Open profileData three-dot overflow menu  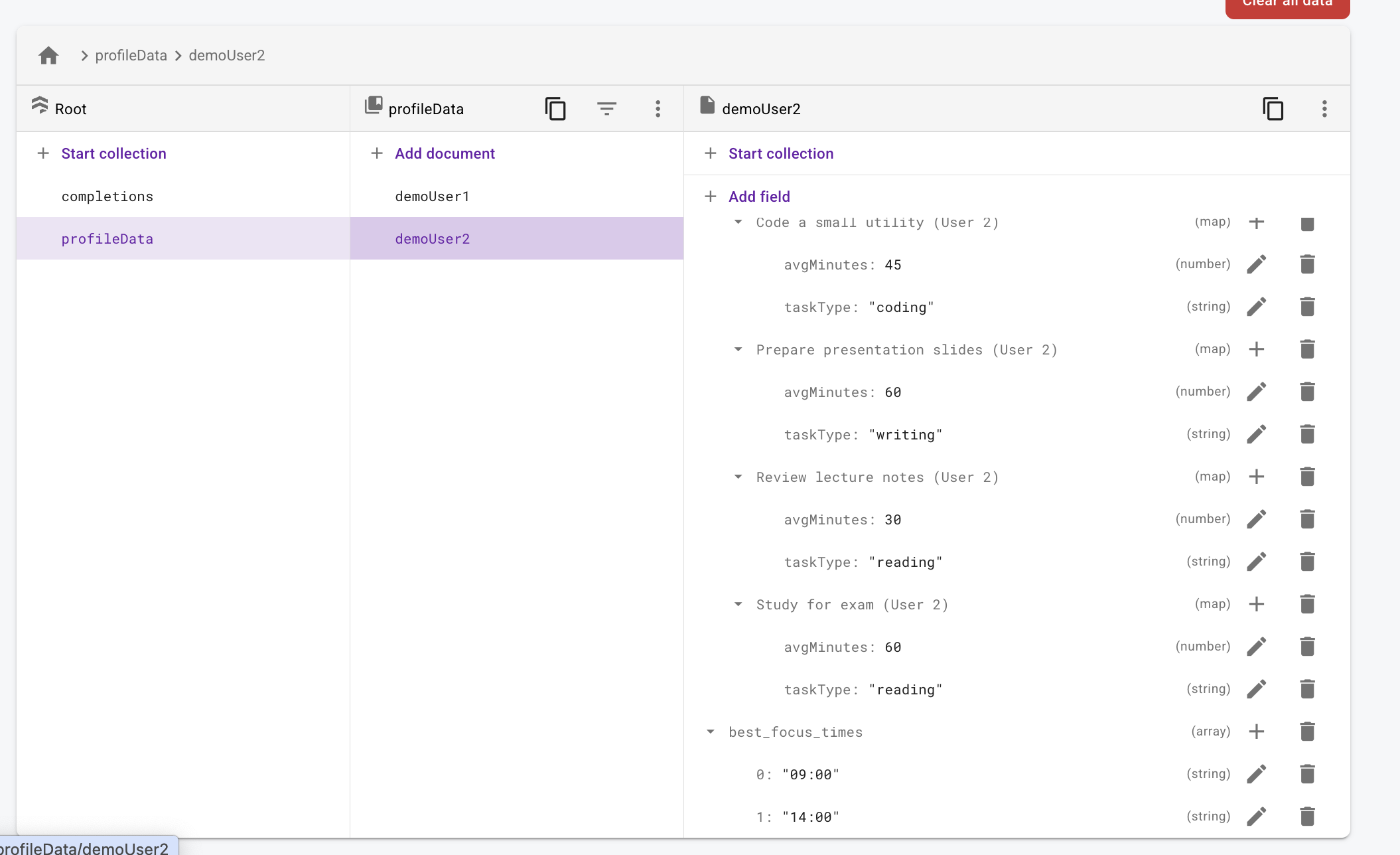tap(658, 108)
